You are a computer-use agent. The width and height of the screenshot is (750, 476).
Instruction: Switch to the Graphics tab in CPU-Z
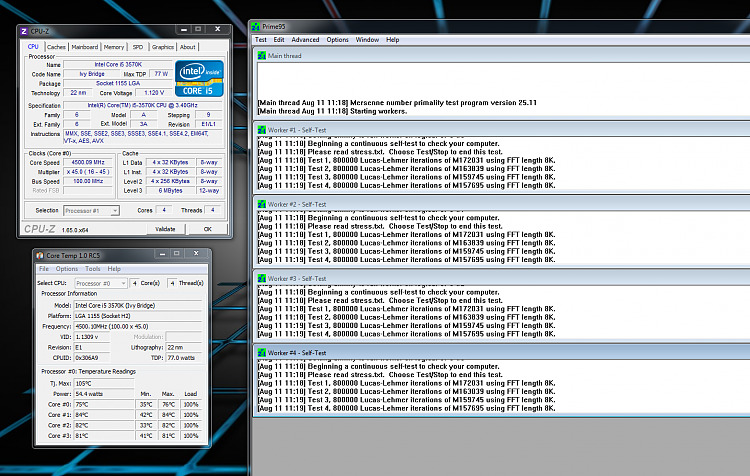[163, 47]
